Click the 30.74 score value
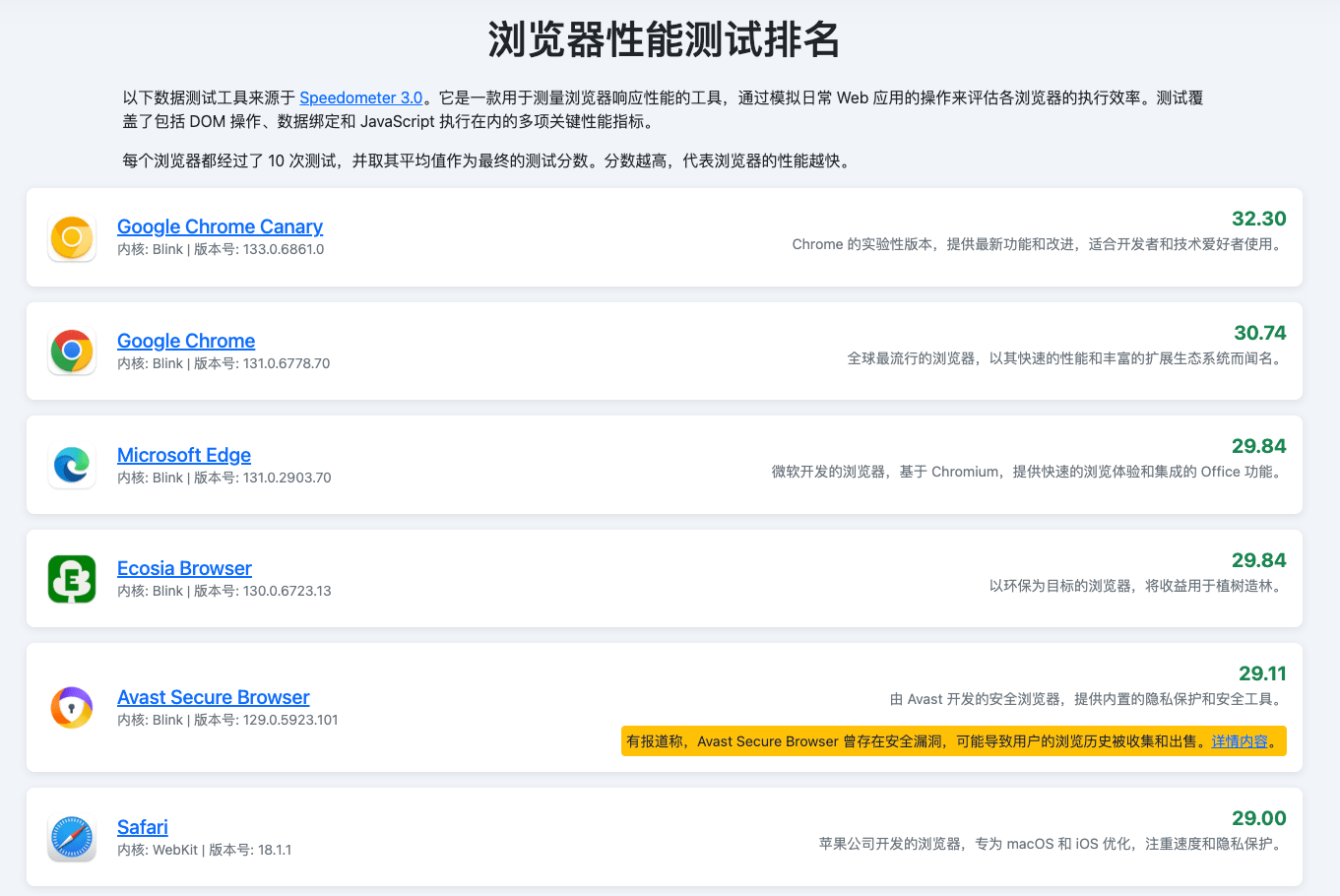Screen dimensions: 1340x896 click(1260, 333)
